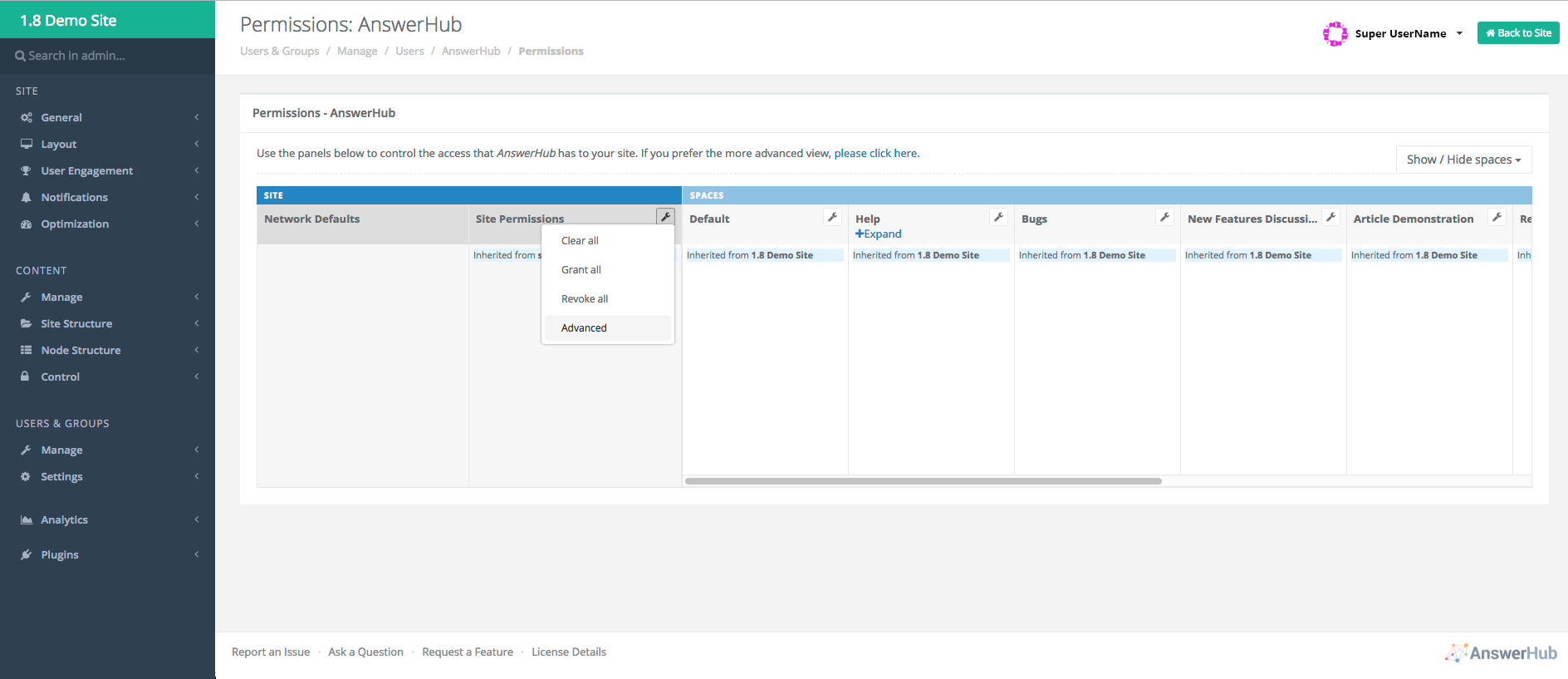Click the Notifications bell icon
Image resolution: width=1568 pixels, height=679 pixels.
[x=27, y=197]
